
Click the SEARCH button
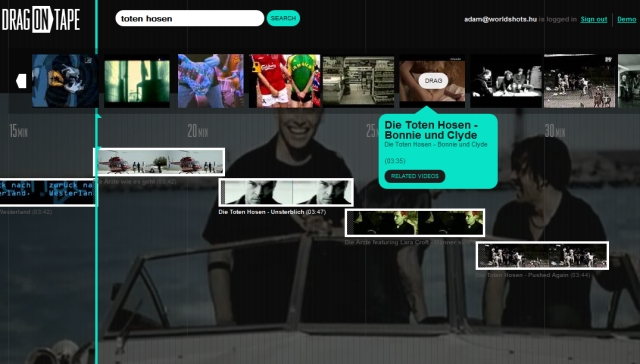[283, 18]
